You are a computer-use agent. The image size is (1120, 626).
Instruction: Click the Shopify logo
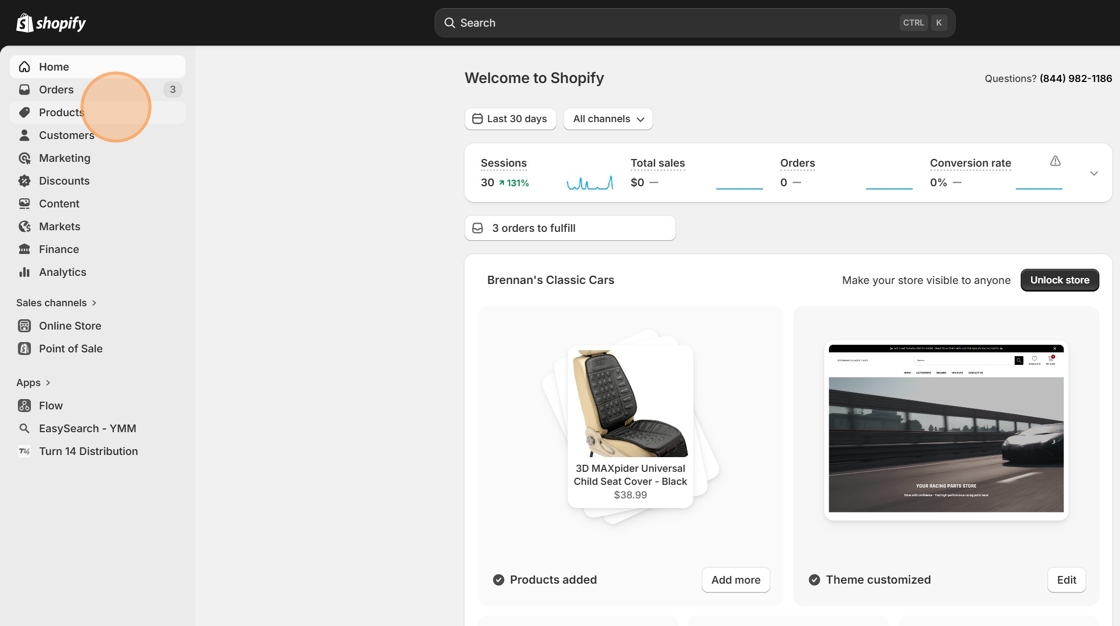click(x=51, y=23)
